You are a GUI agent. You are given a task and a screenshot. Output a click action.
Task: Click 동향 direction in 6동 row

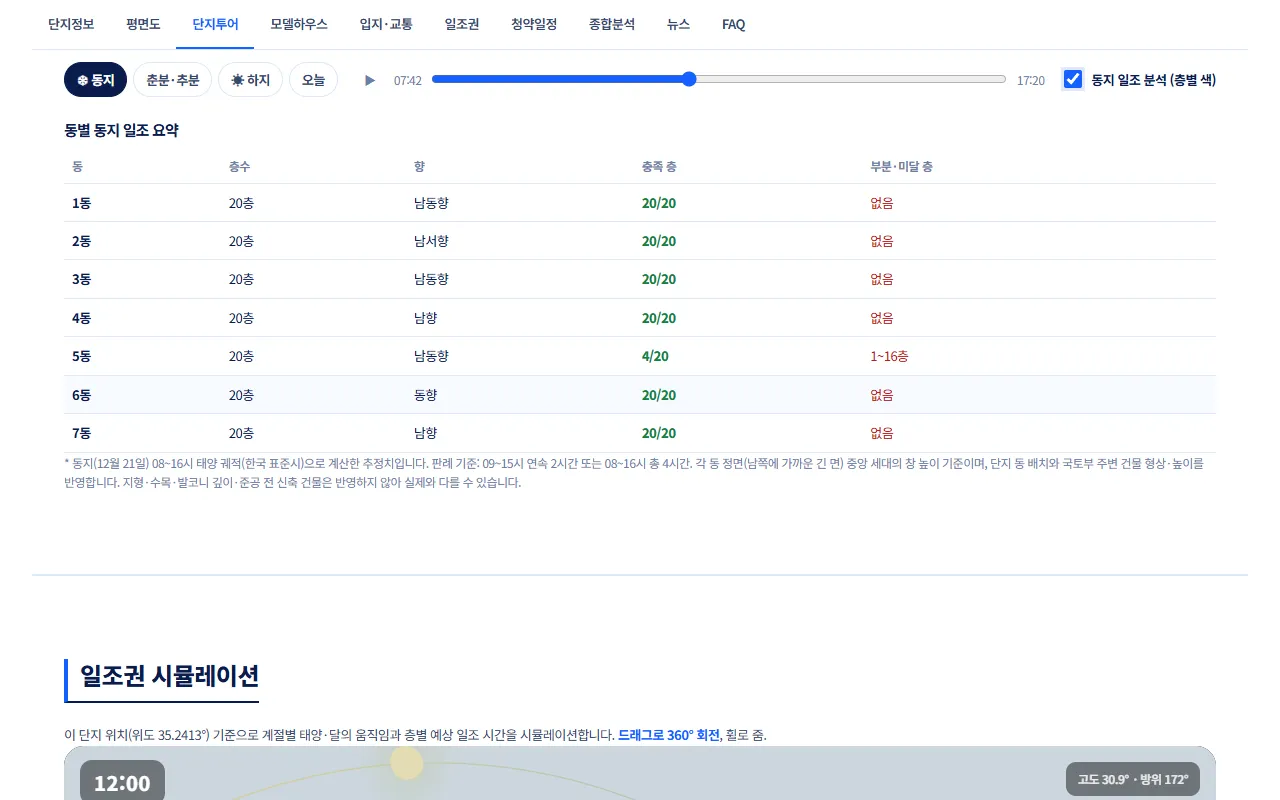tap(426, 395)
